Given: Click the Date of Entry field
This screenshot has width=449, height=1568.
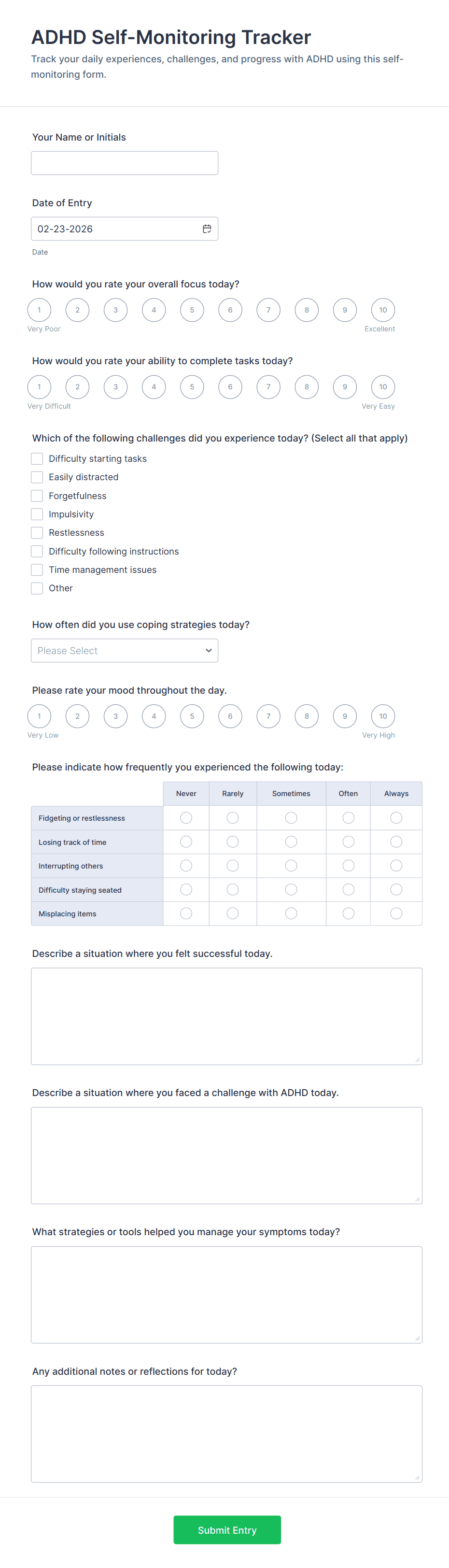Looking at the screenshot, I should point(115,229).
